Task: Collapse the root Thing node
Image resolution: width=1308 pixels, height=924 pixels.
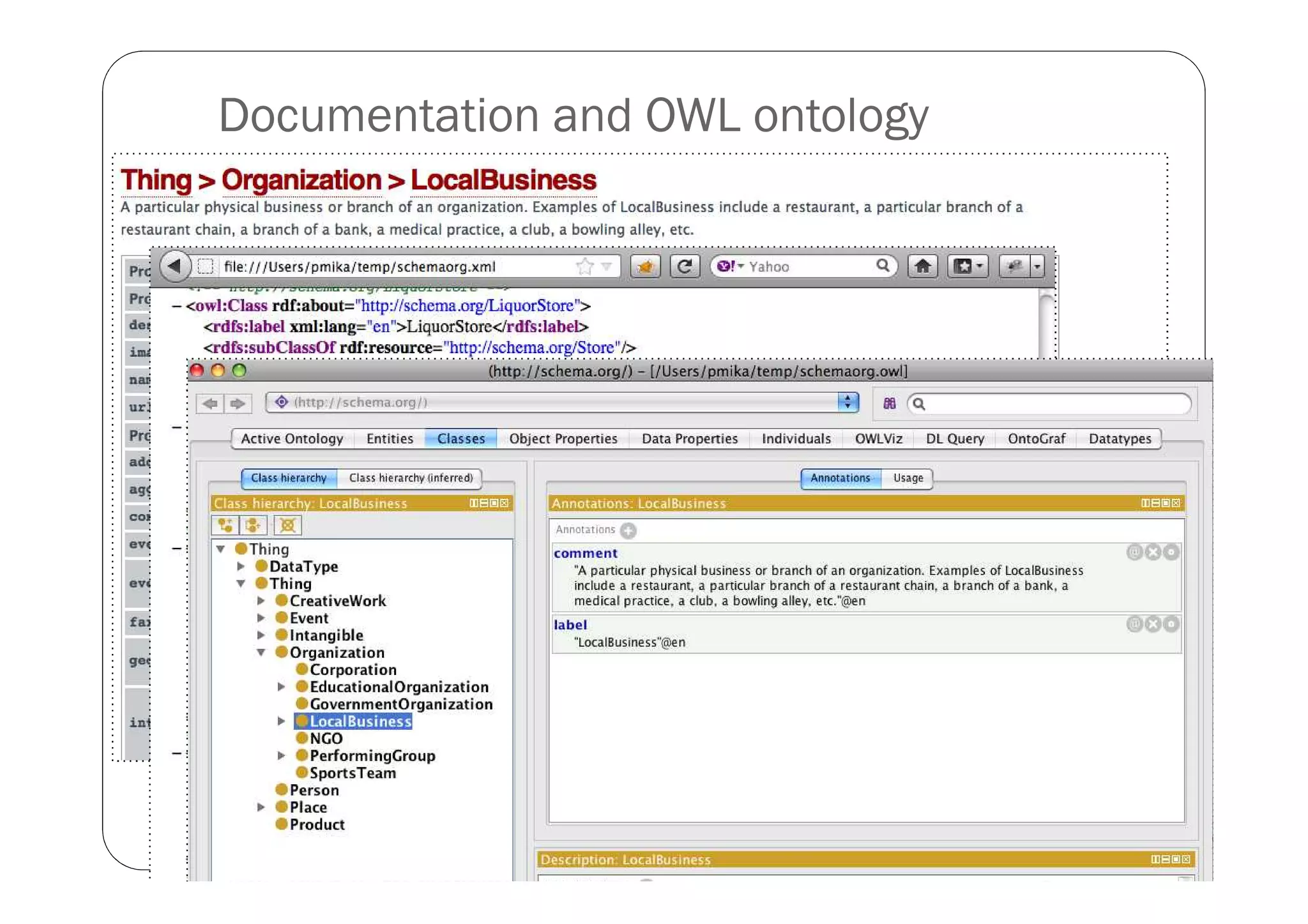Action: pyautogui.click(x=221, y=549)
